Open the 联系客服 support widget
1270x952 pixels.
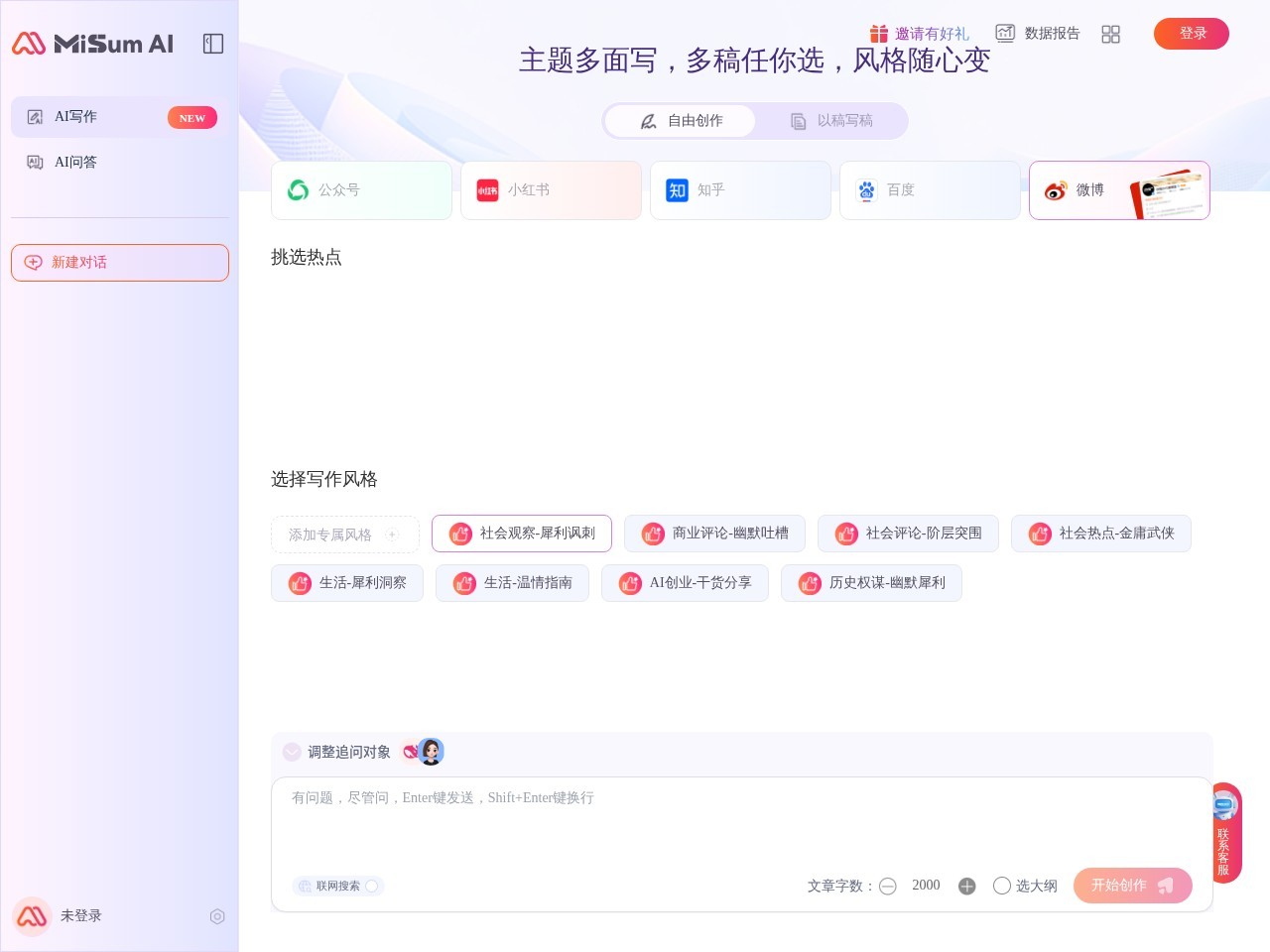[1224, 832]
